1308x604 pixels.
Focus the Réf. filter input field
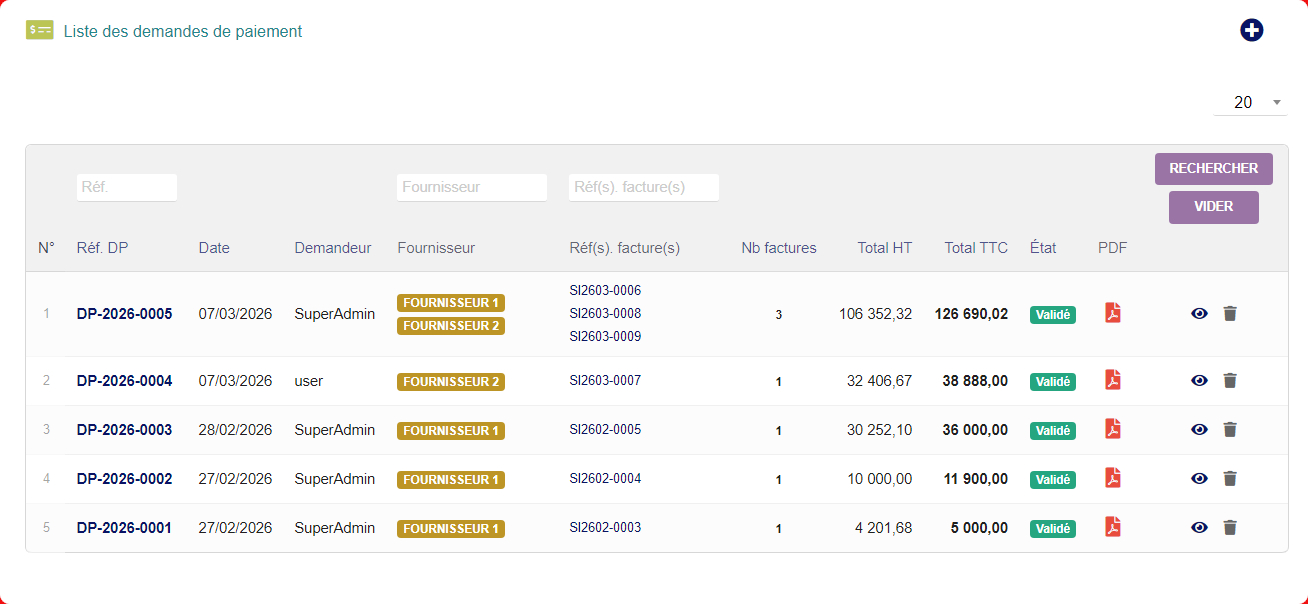point(126,187)
